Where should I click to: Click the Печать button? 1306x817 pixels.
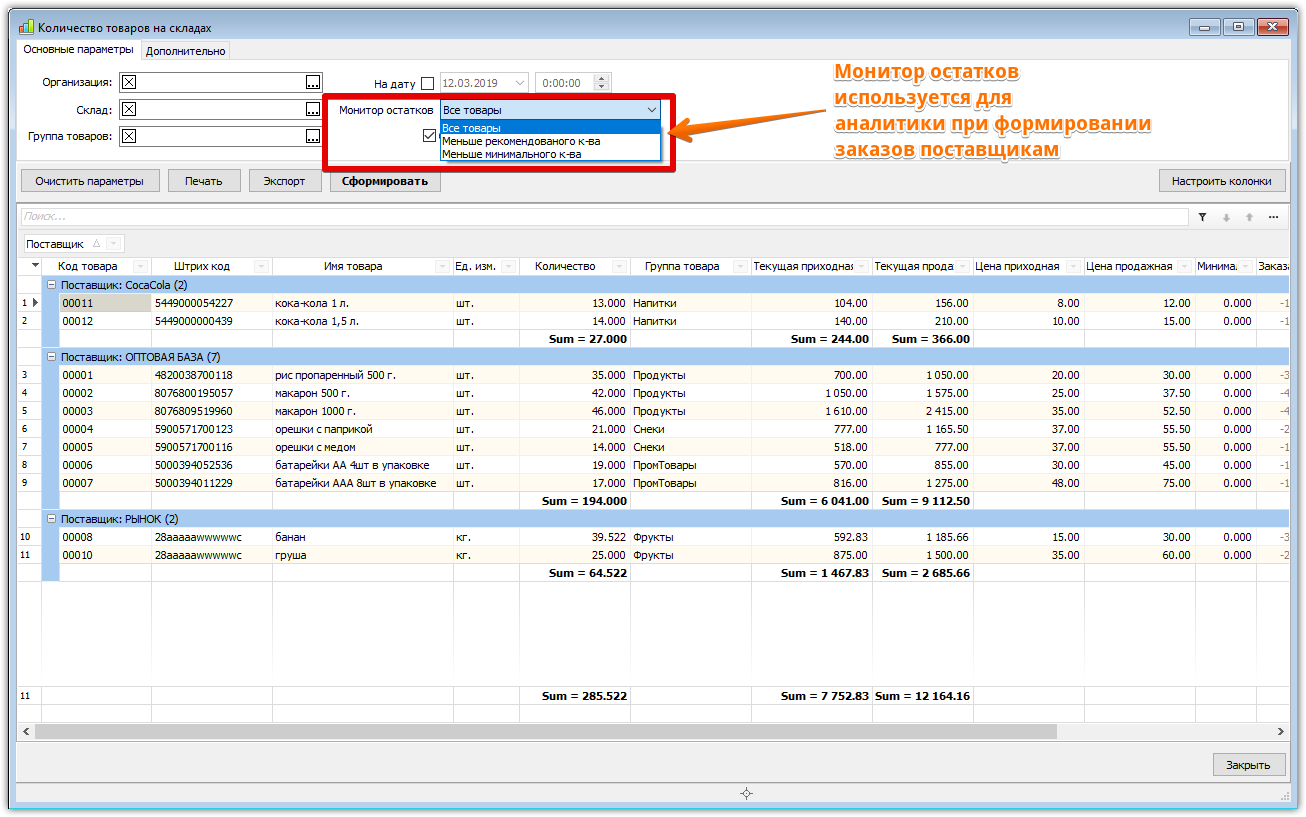203,181
